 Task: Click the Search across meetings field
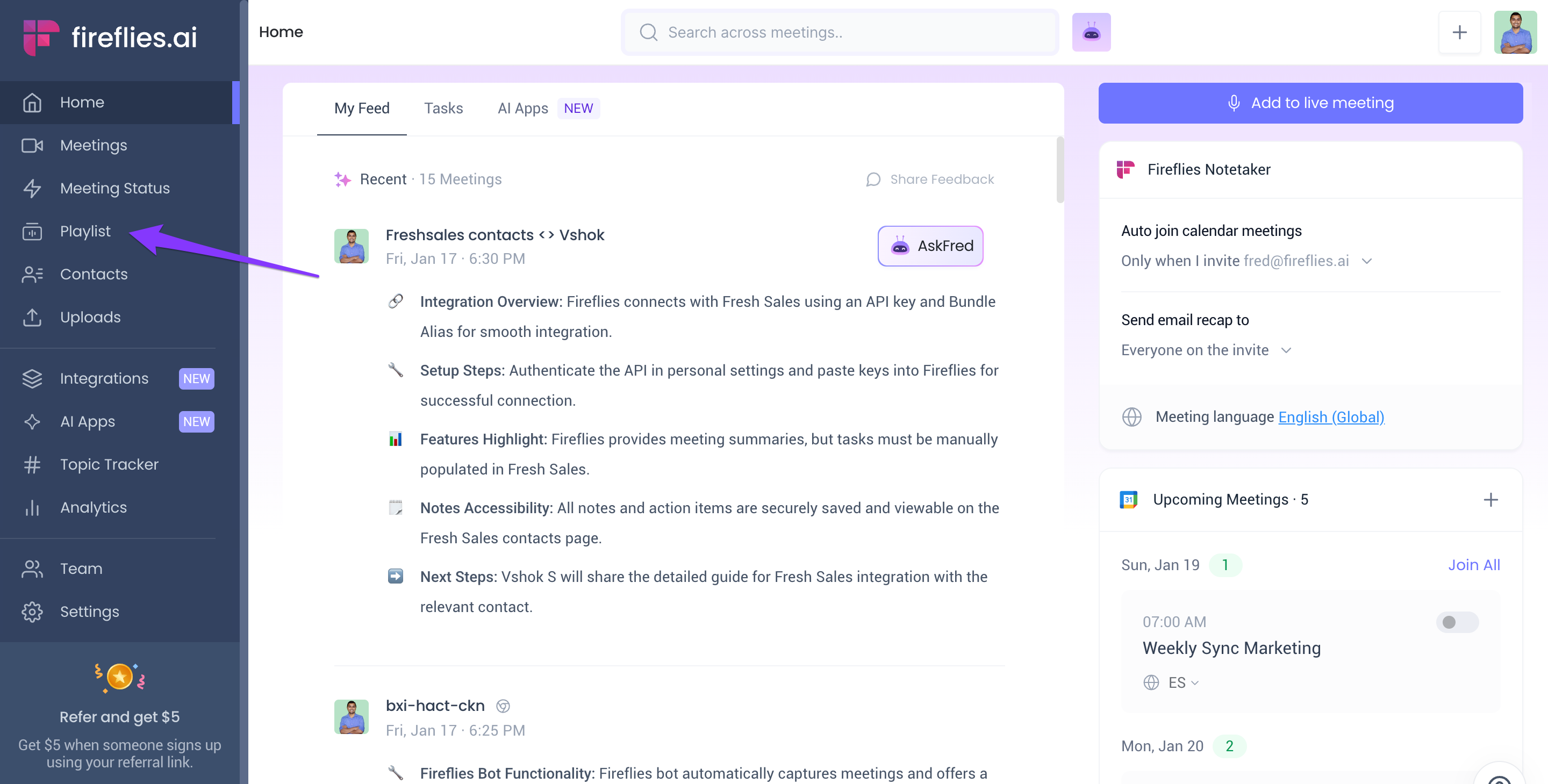pos(840,32)
